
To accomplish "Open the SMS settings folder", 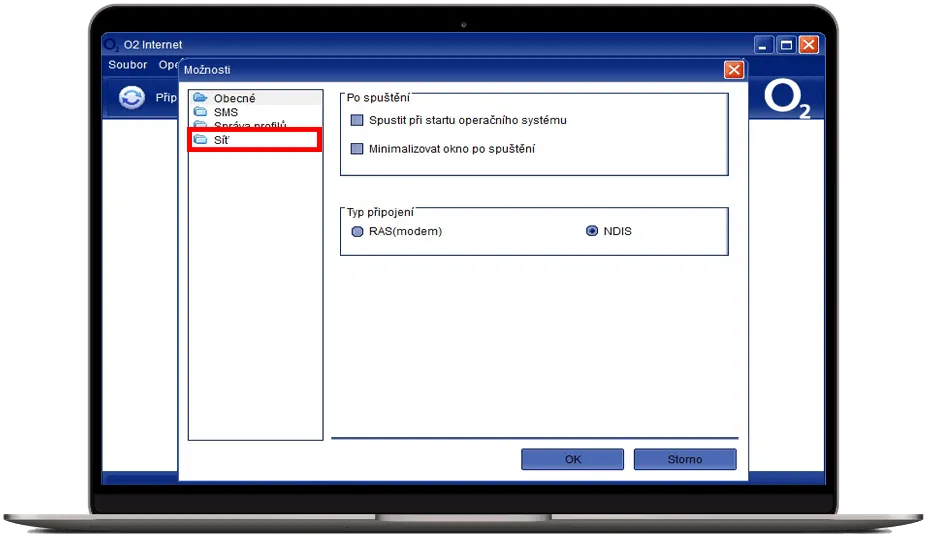I will point(225,112).
